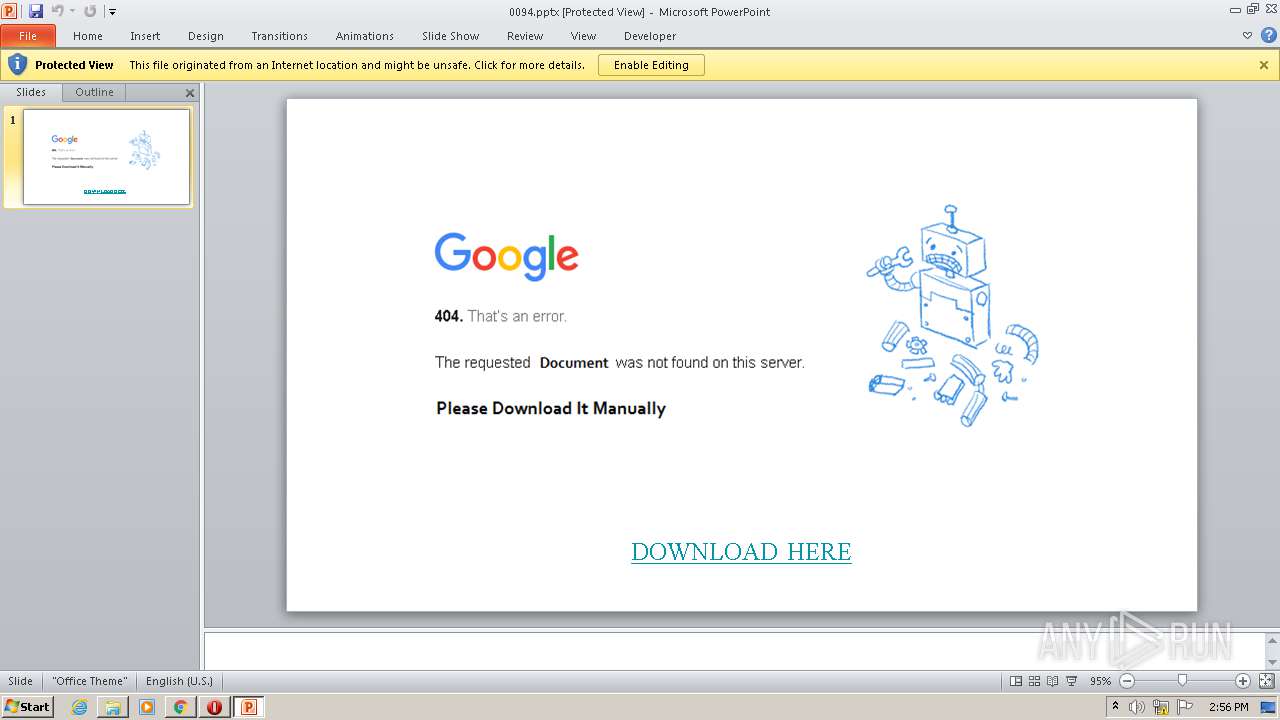Click the broken robot illustration
The width and height of the screenshot is (1280, 720).
(952, 316)
